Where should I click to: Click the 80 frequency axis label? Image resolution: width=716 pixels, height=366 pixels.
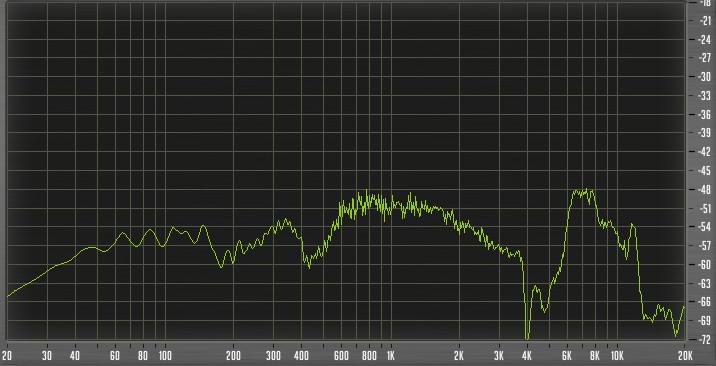tap(143, 356)
